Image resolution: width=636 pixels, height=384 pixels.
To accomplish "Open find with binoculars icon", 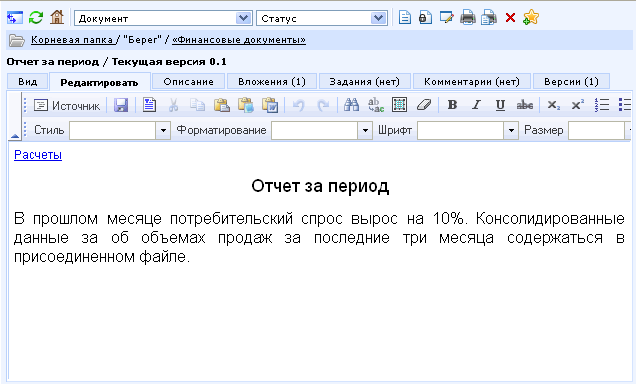I will 351,105.
